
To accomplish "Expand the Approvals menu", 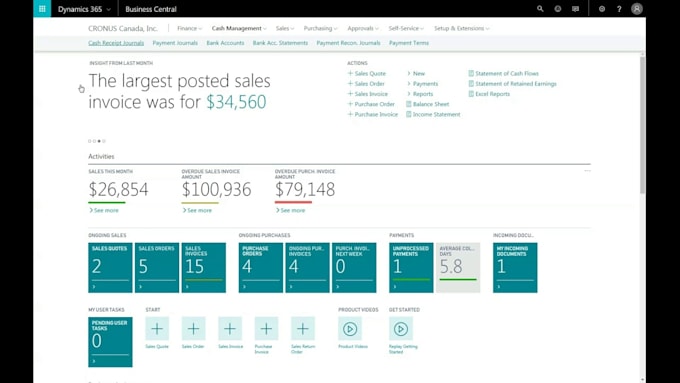I will click(x=363, y=28).
